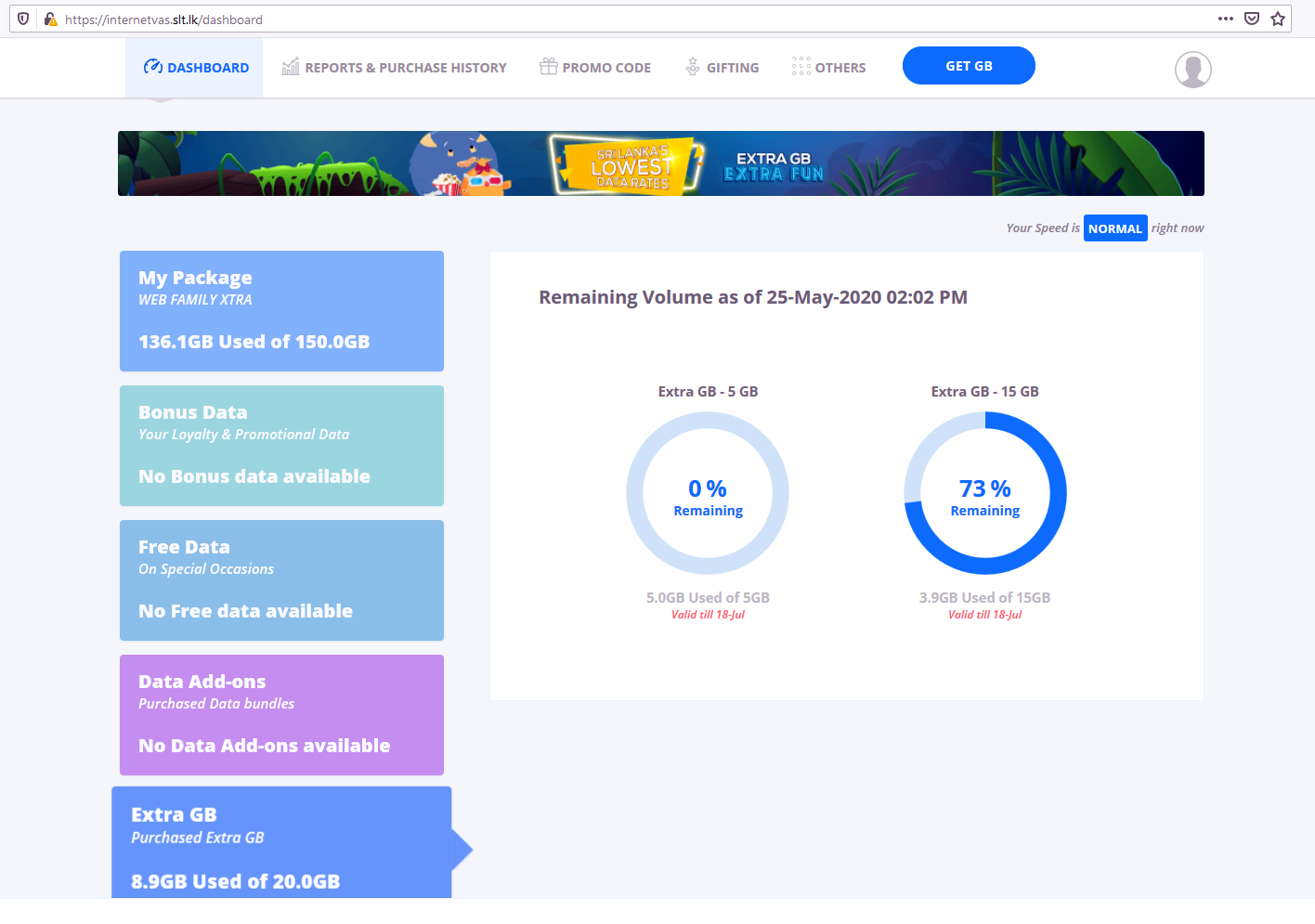Click the reports bar chart icon
The image size is (1315, 924).
pos(291,66)
